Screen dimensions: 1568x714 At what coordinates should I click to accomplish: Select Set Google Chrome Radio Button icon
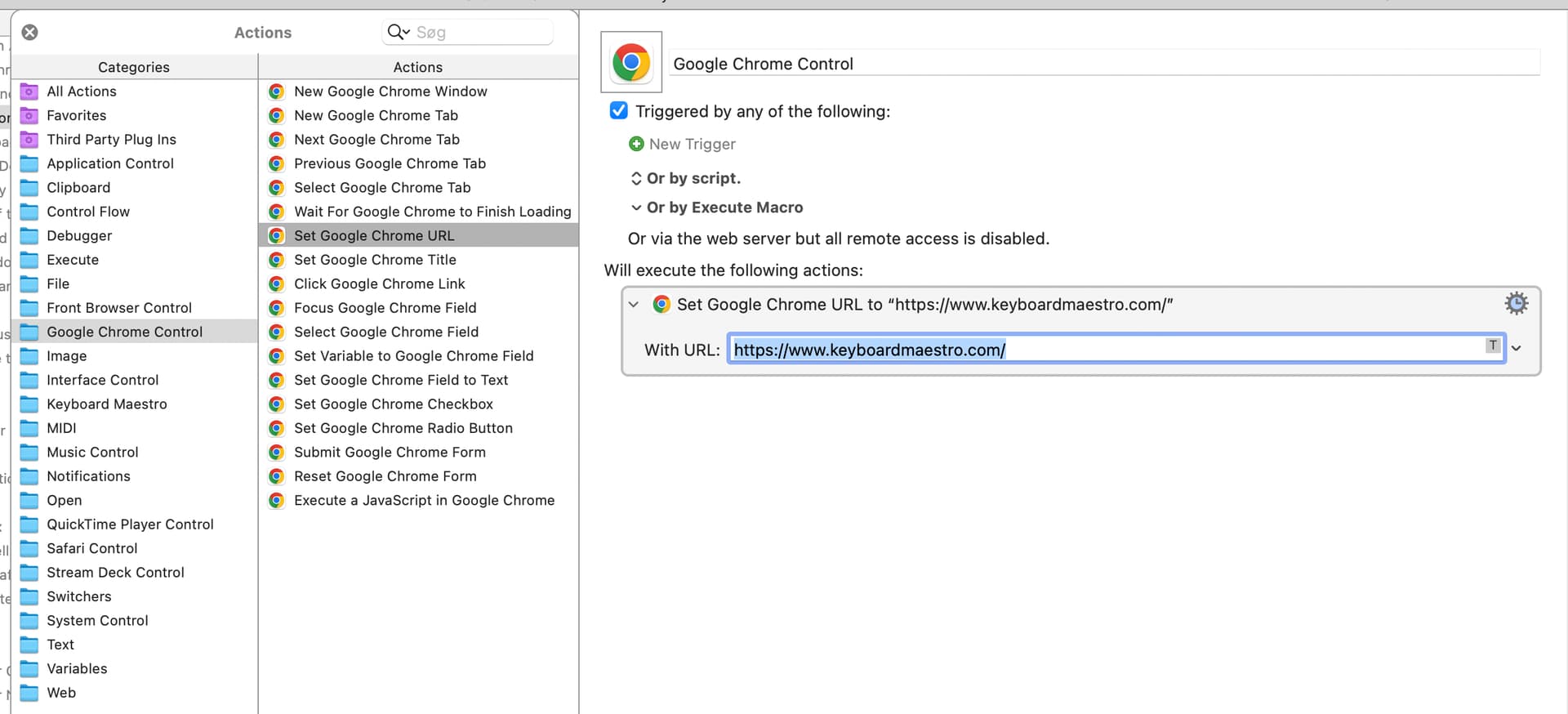point(277,428)
